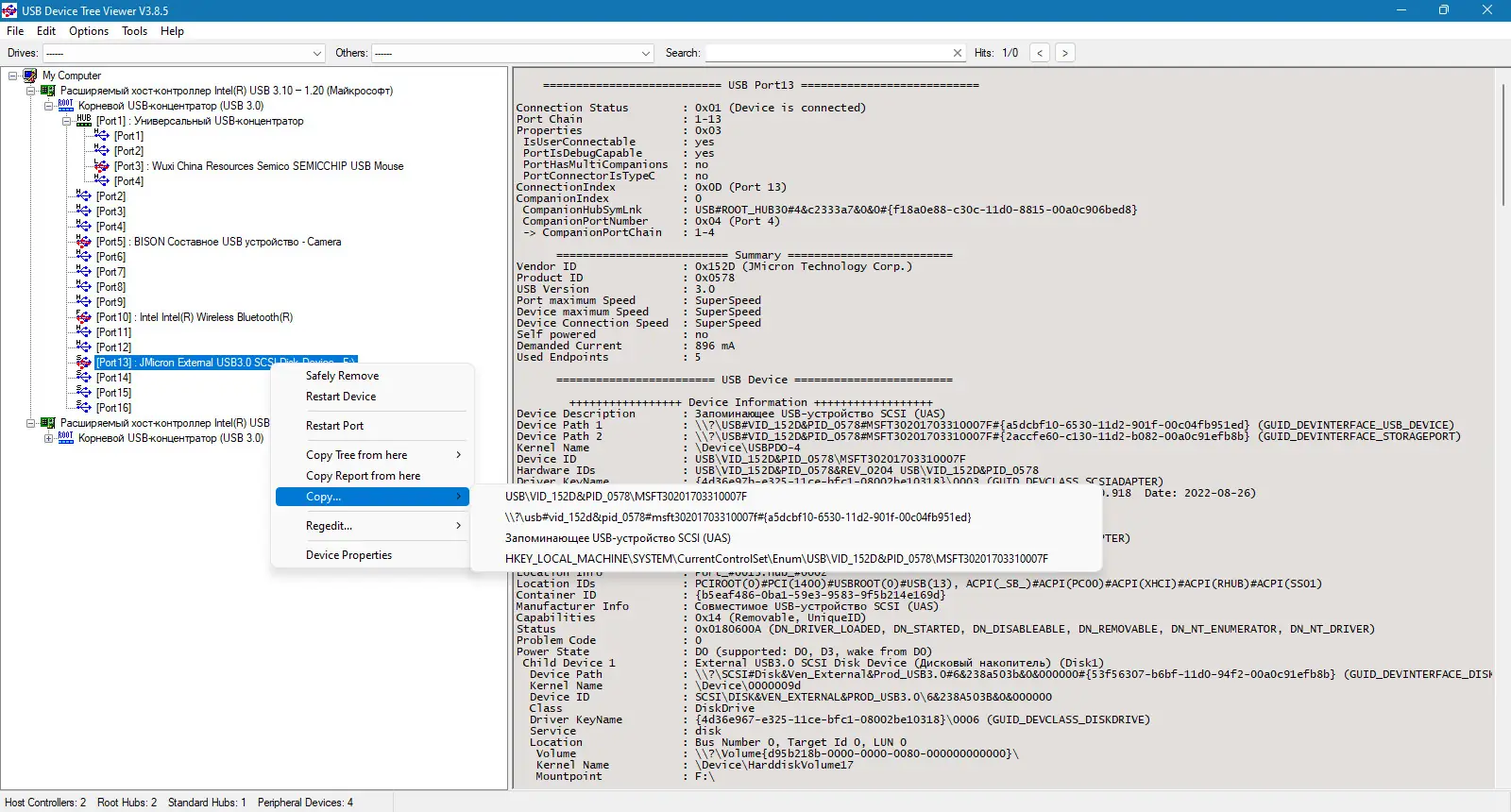Expand the Regedit submenu arrow
Image resolution: width=1511 pixels, height=812 pixels.
459,526
